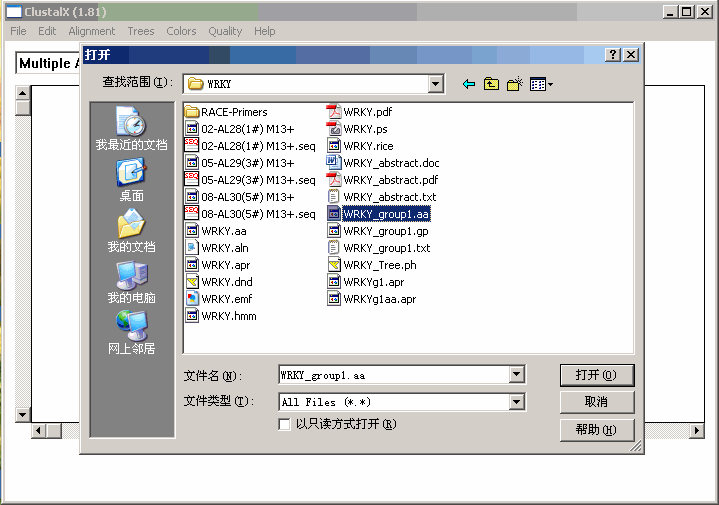The height and width of the screenshot is (505, 719).
Task: Select file WRKY.ps
Action: pyautogui.click(x=357, y=129)
